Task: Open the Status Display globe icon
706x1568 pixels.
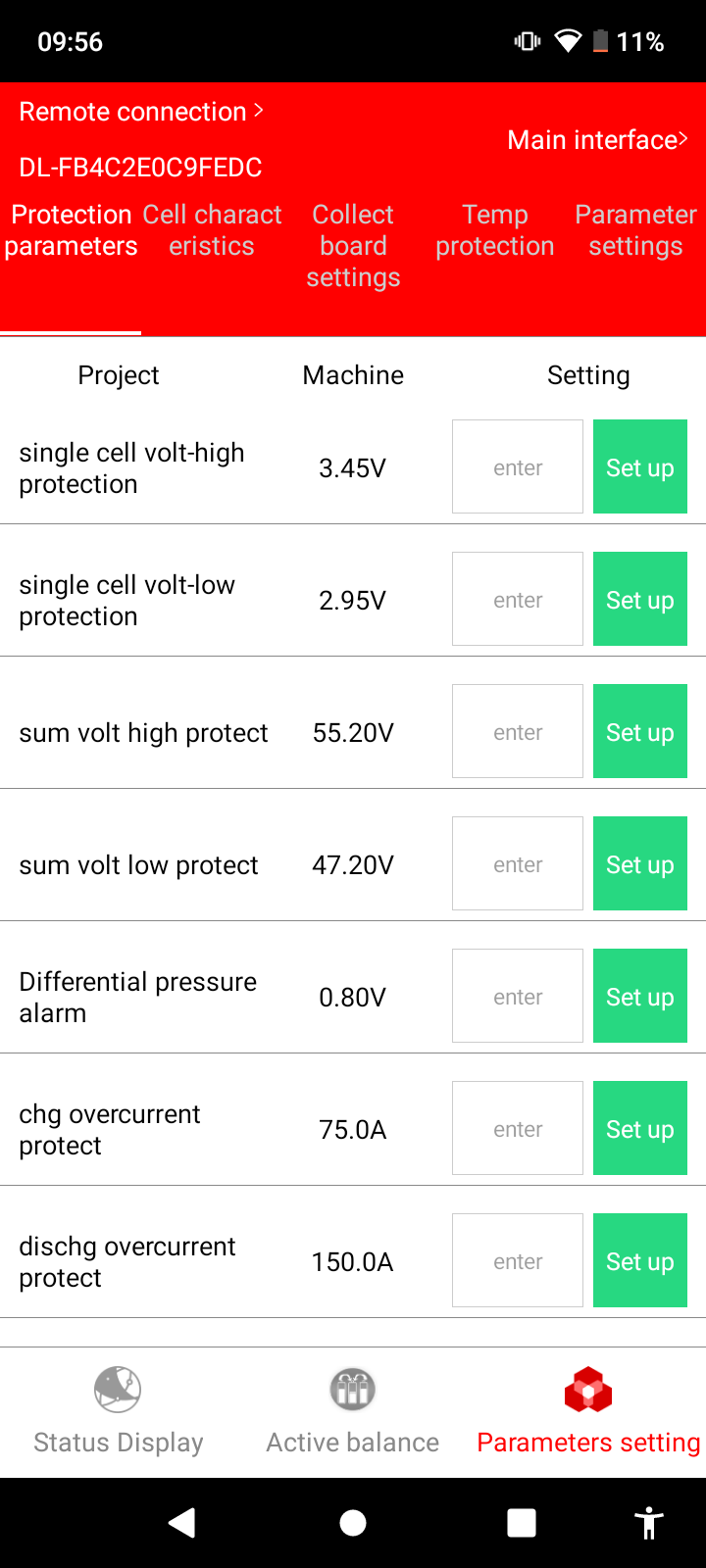Action: coord(118,1390)
